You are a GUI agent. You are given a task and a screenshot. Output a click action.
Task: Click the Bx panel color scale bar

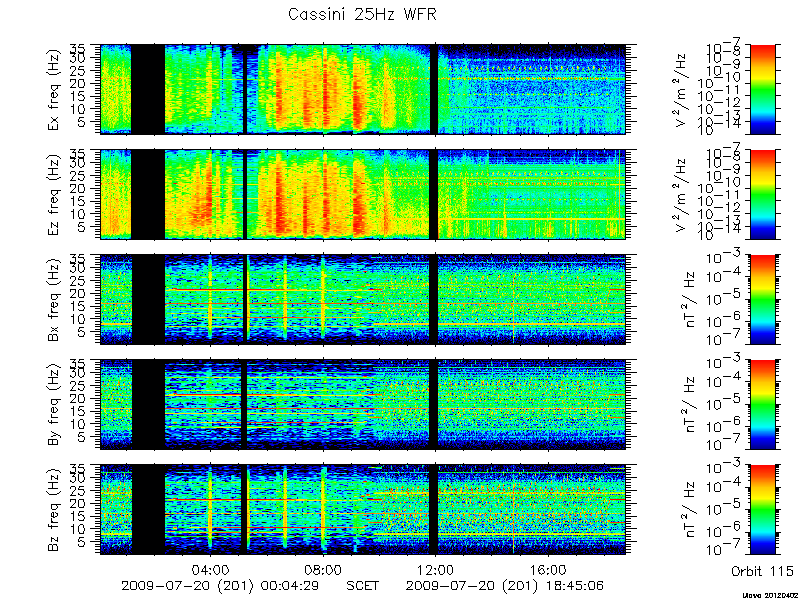762,299
